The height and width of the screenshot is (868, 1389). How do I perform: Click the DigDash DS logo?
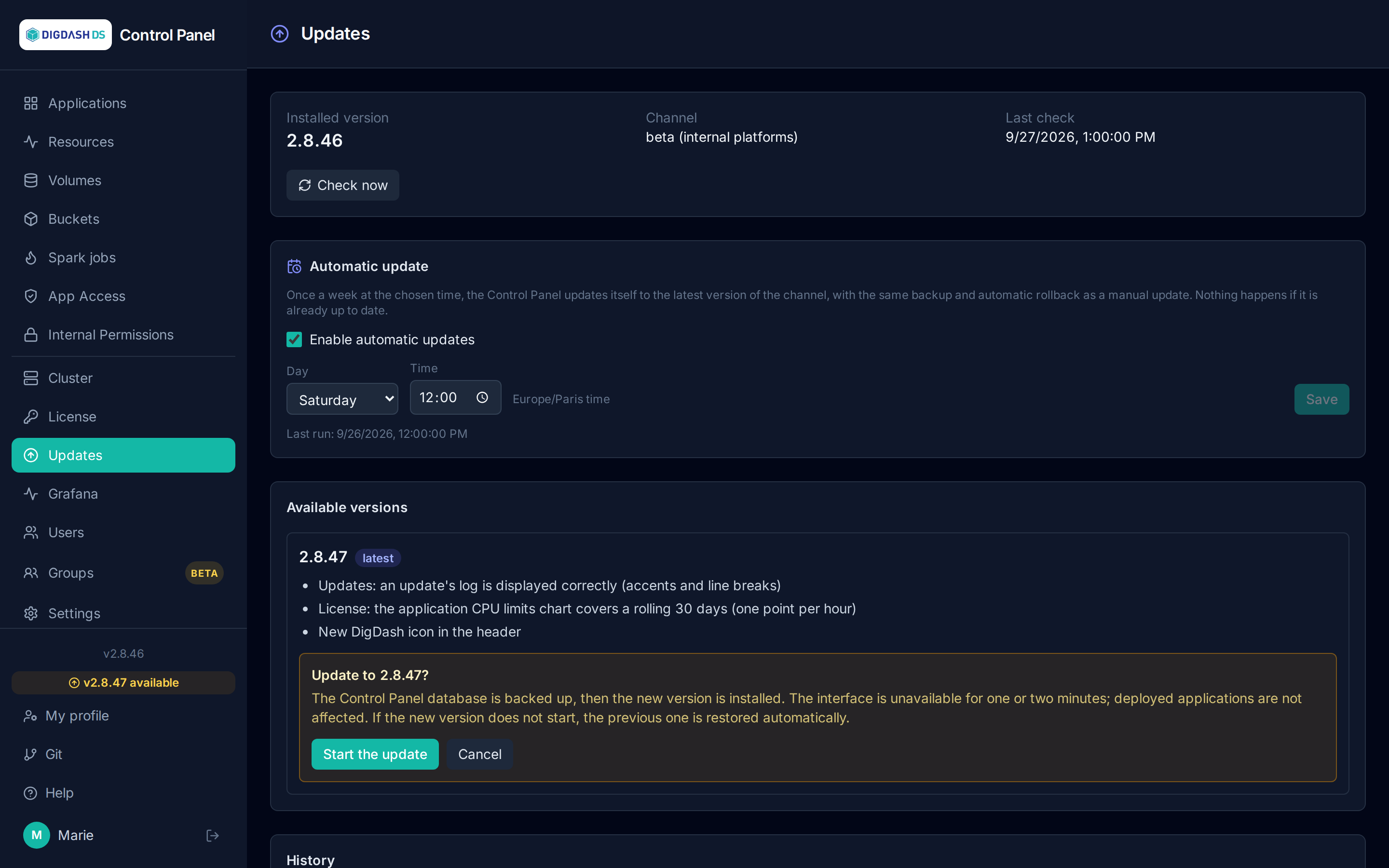click(x=66, y=34)
